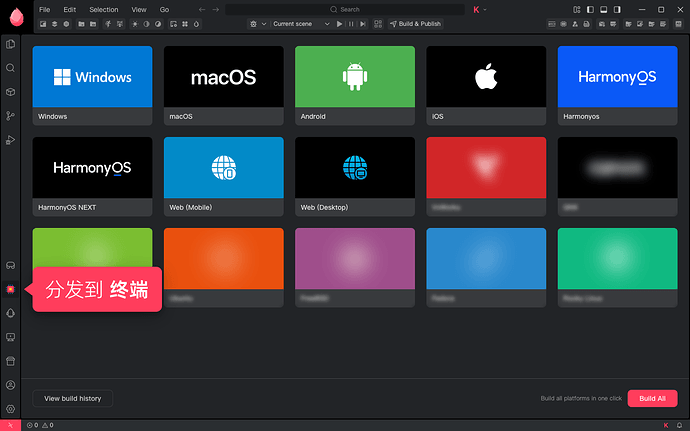Image resolution: width=690 pixels, height=431 pixels.
Task: Open settings gear at sidebar bottom
Action: pos(11,409)
